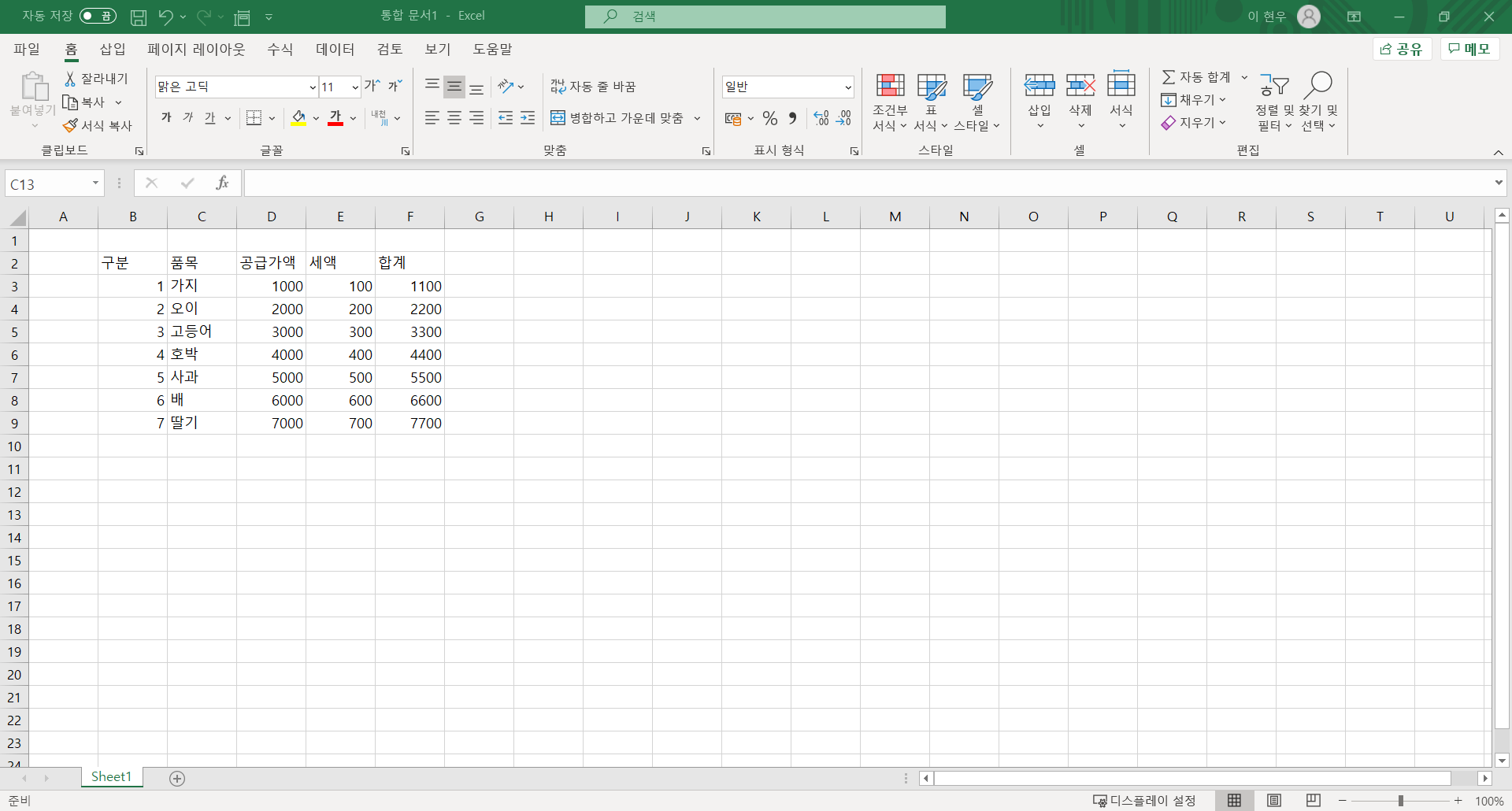Open the View (보기) tab
The width and height of the screenshot is (1512, 811).
click(x=438, y=49)
